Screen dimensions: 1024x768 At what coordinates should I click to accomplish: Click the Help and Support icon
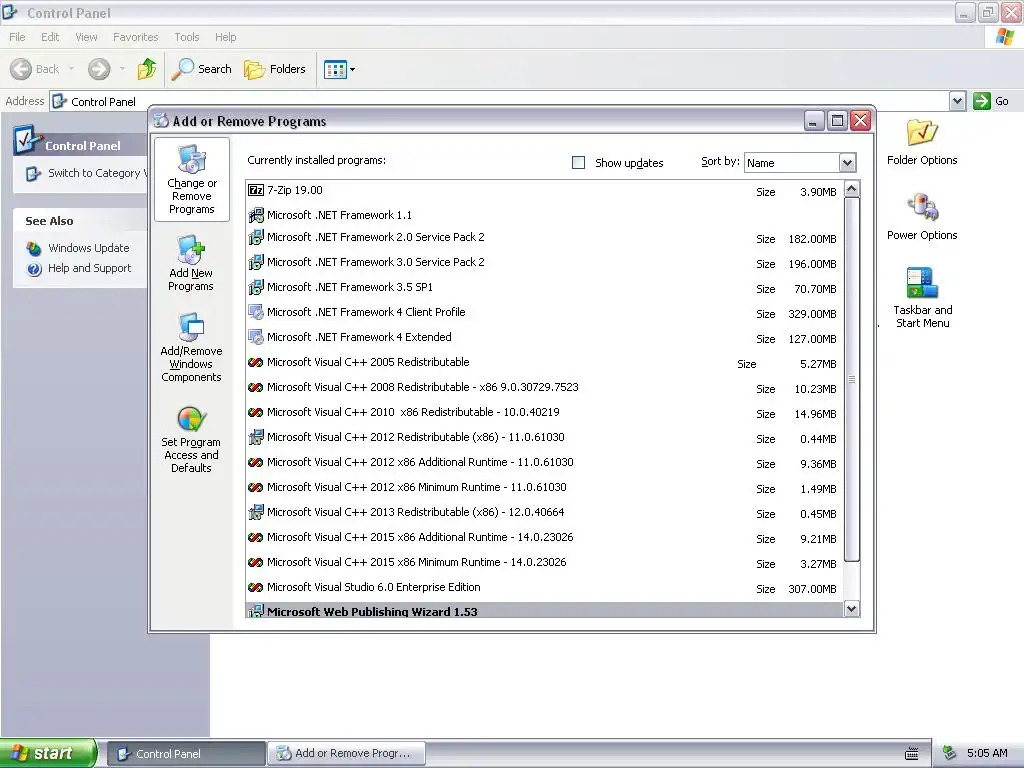(x=34, y=268)
